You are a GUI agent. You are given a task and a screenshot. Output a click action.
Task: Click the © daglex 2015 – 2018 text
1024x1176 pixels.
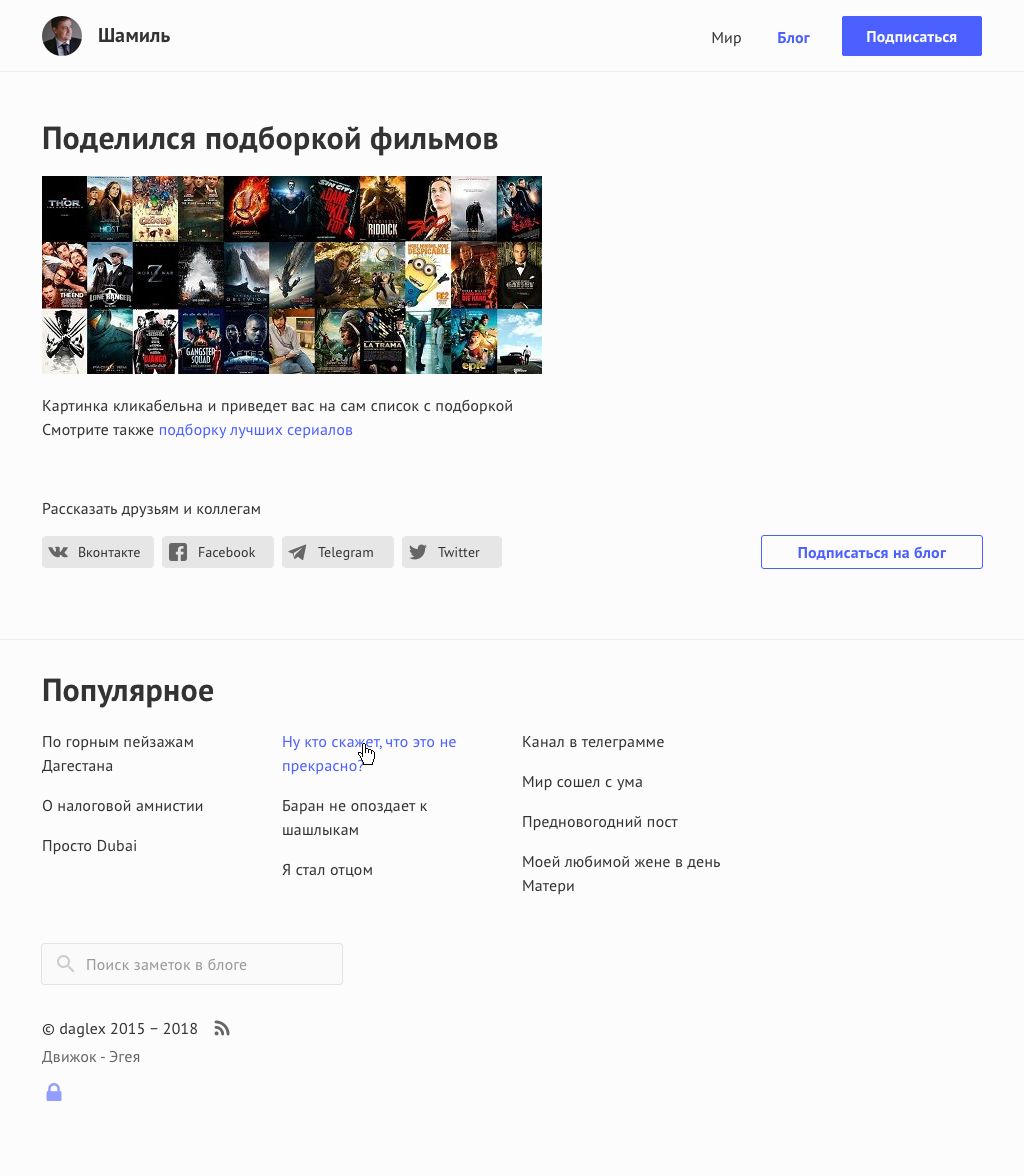(x=120, y=1028)
